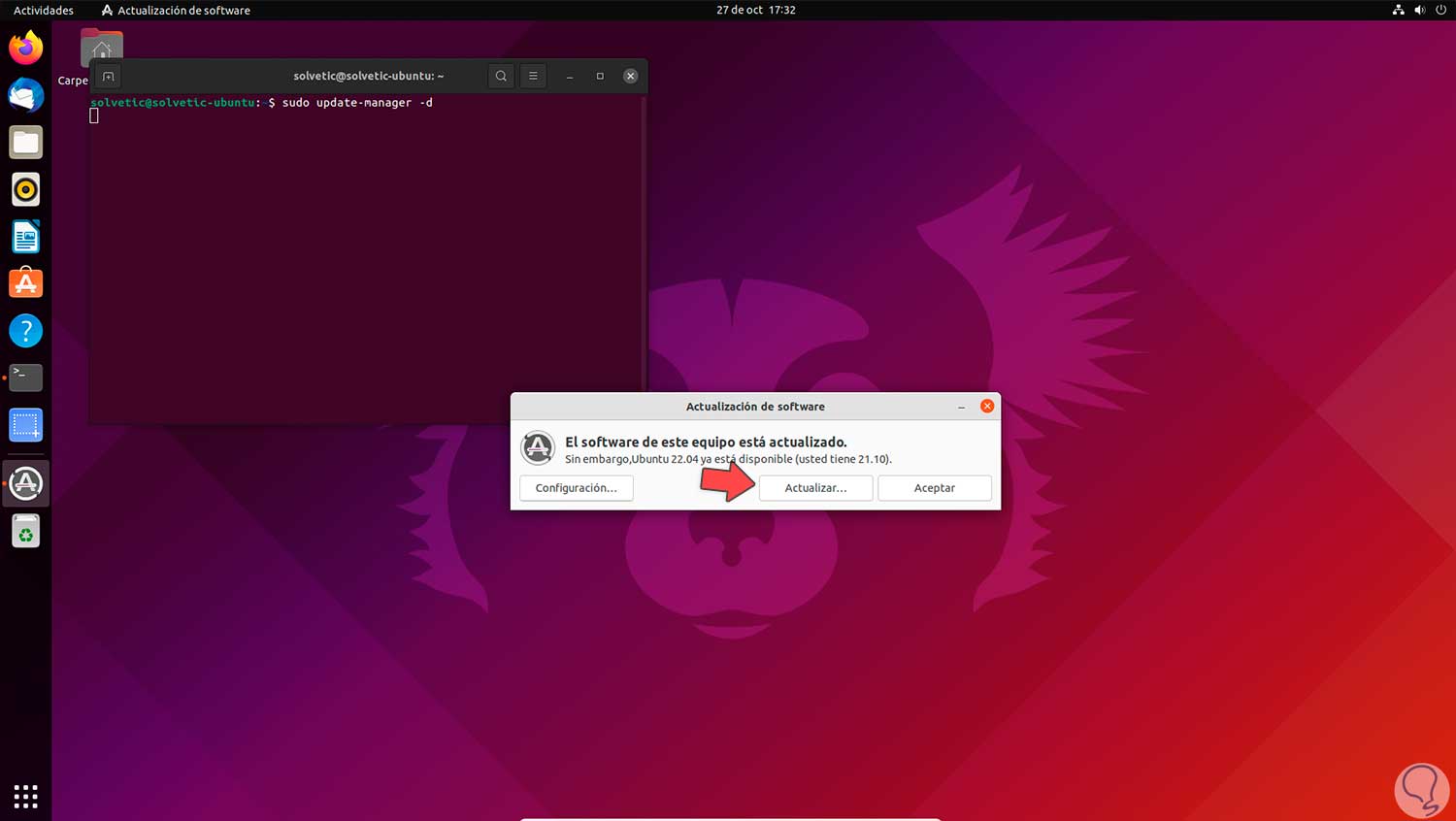Viewport: 1456px width, 821px height.
Task: Show the applications grid
Action: click(x=26, y=797)
